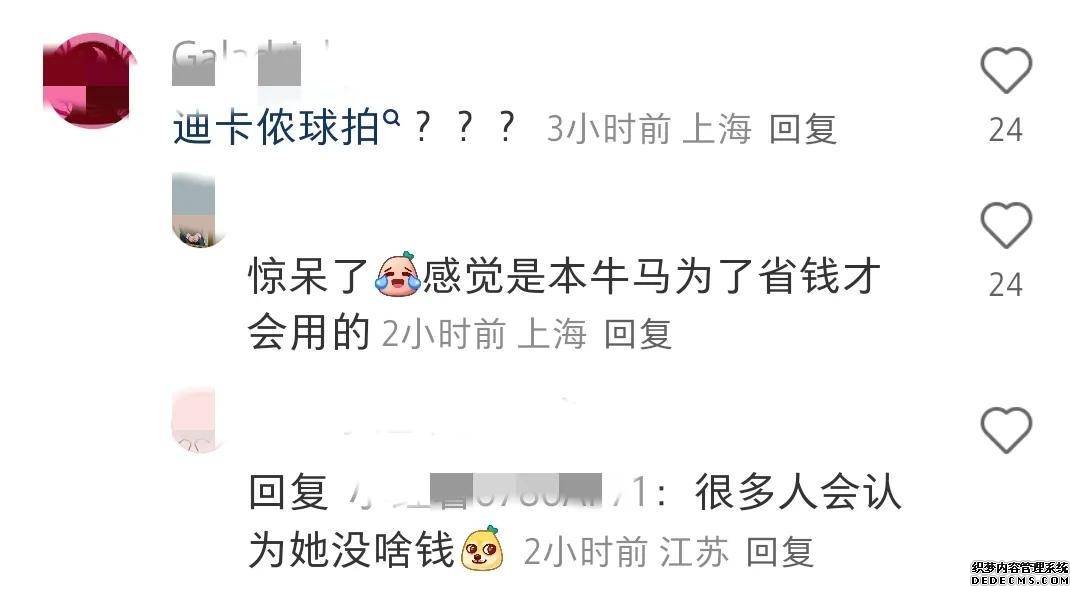The image size is (1080, 595).
Task: Open the pink avatar of third commenter
Action: (x=194, y=420)
